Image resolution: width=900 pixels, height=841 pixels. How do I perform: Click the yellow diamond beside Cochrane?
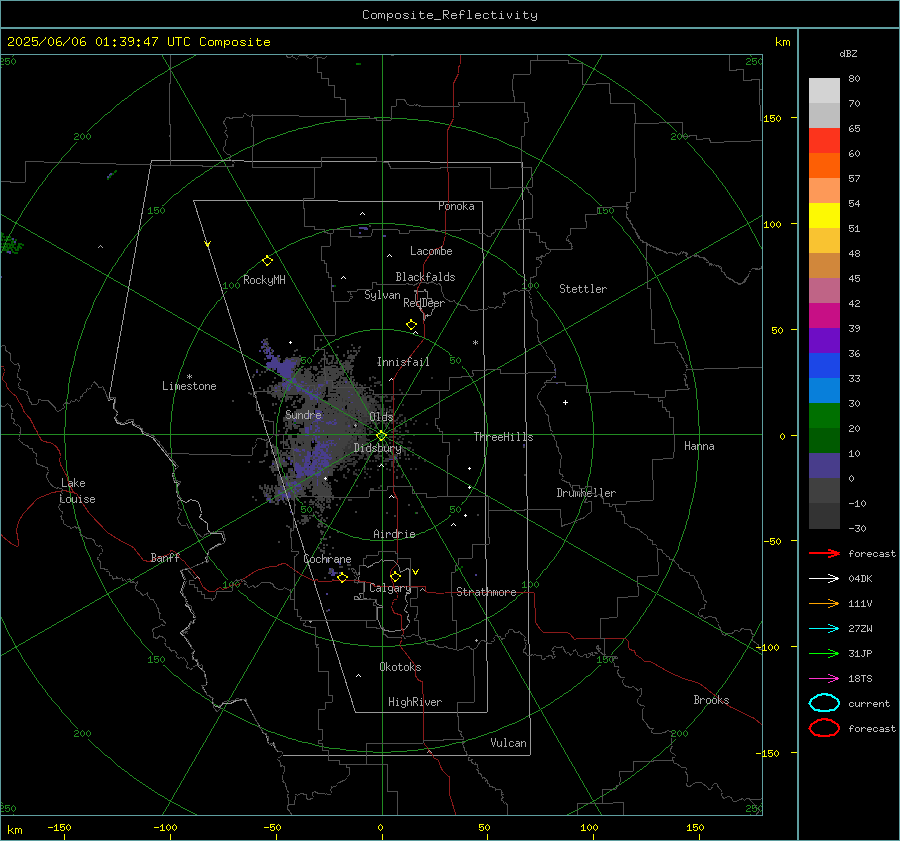coord(342,578)
